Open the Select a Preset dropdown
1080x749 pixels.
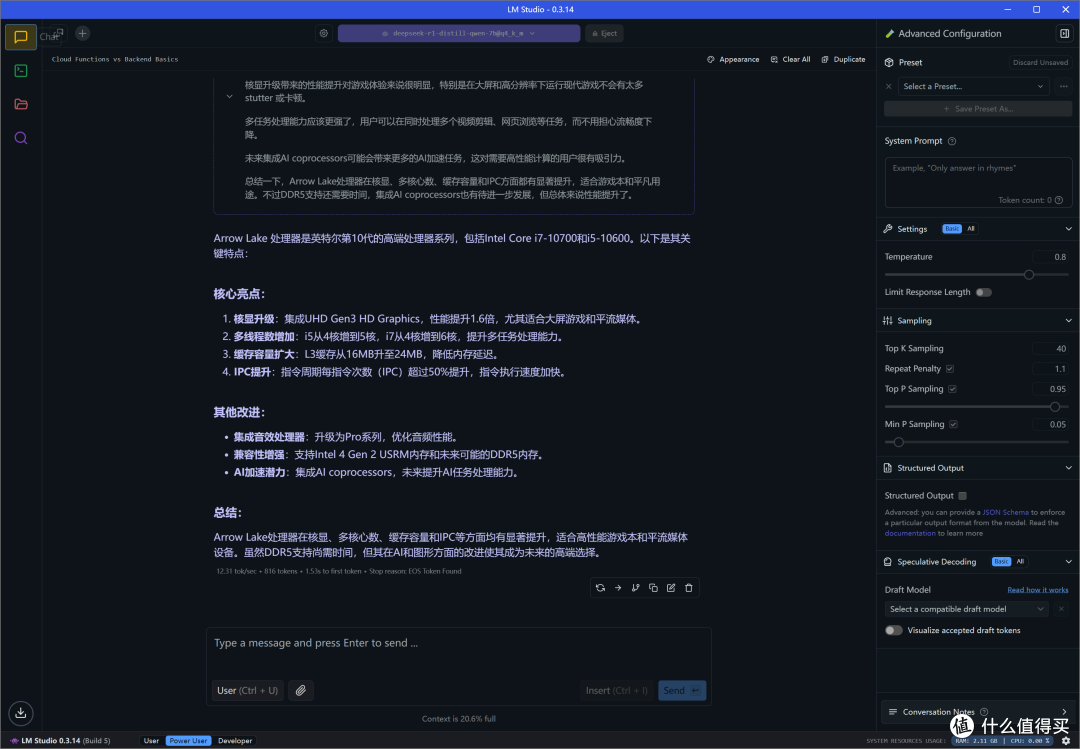(x=973, y=86)
